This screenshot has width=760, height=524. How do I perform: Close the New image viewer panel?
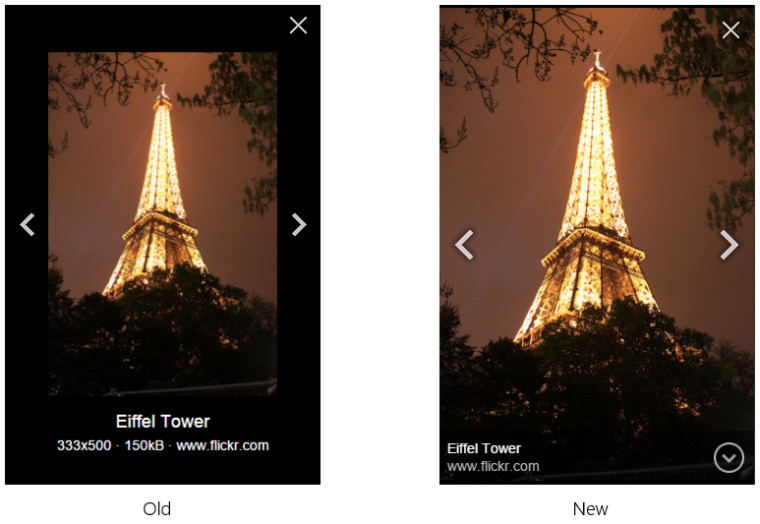[730, 30]
